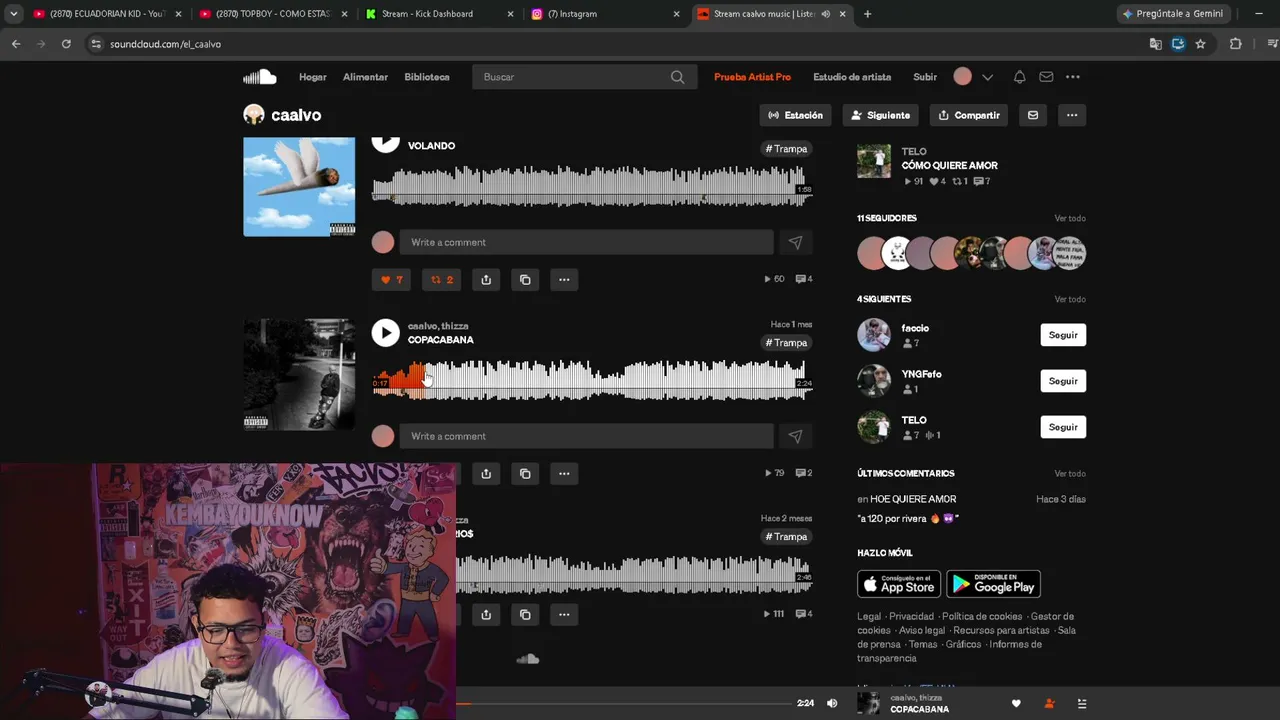1280x720 pixels.
Task: Switch to the Instagram tab
Action: point(605,14)
